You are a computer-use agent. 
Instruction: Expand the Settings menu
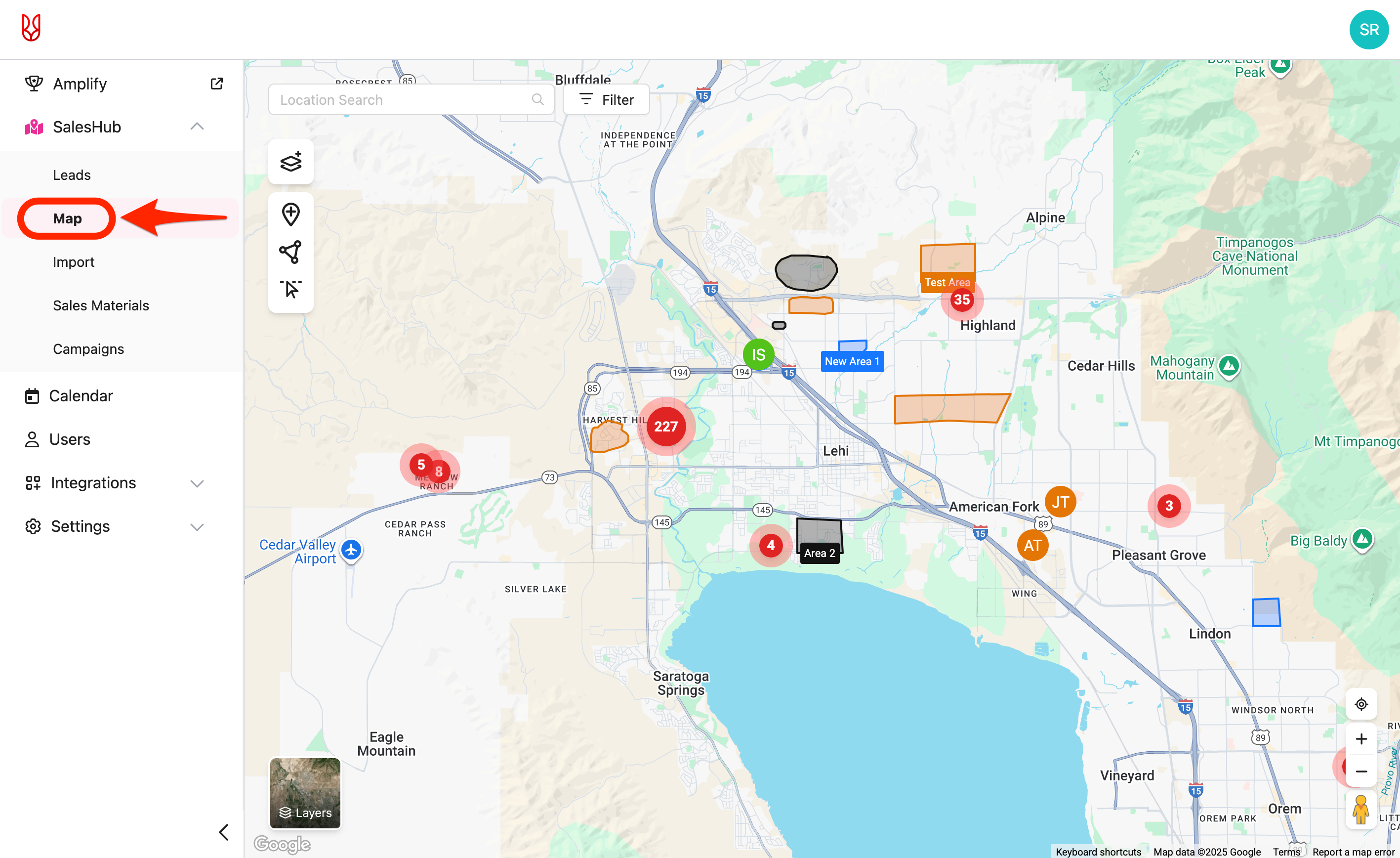point(197,526)
